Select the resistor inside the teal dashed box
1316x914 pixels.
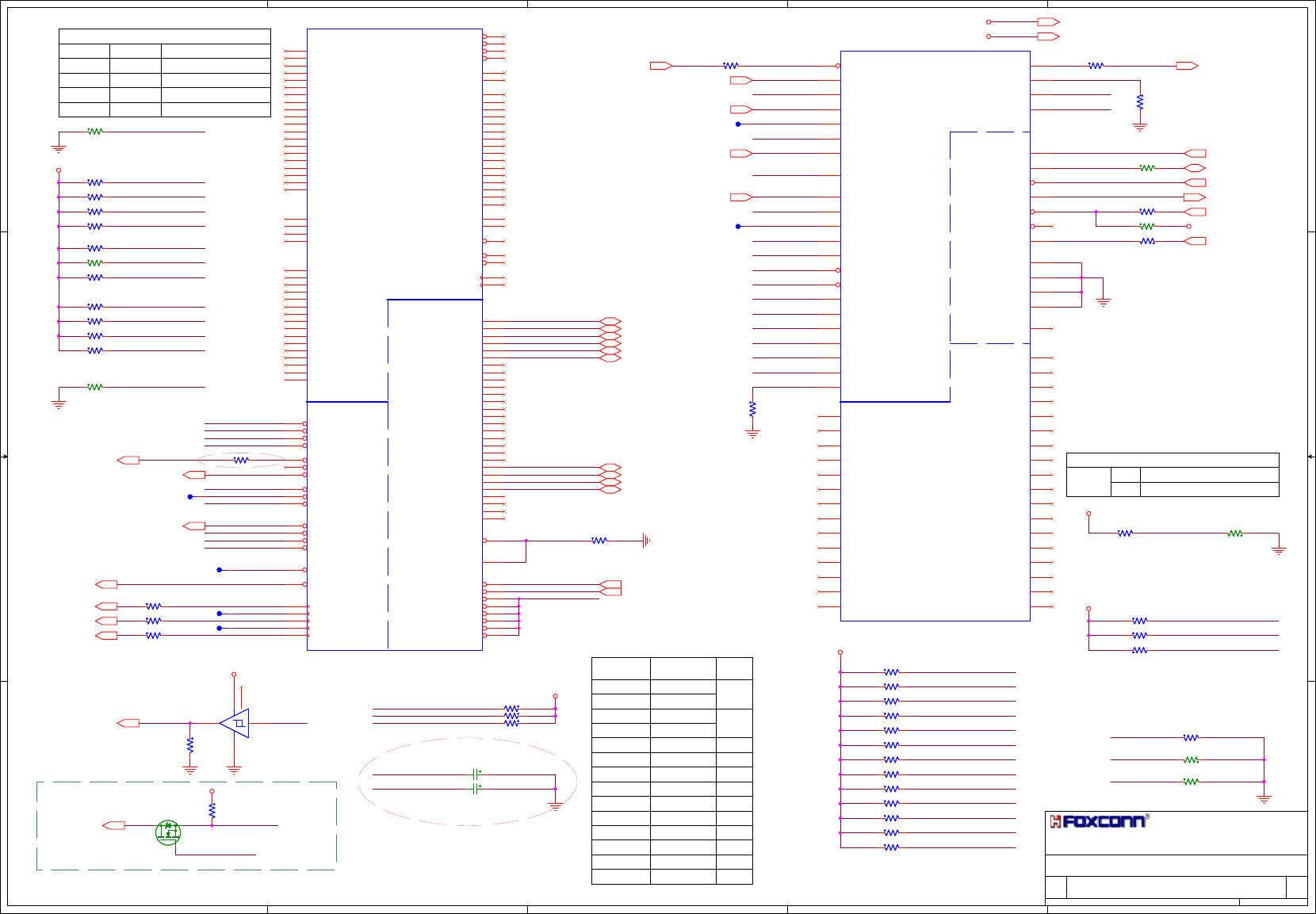212,811
